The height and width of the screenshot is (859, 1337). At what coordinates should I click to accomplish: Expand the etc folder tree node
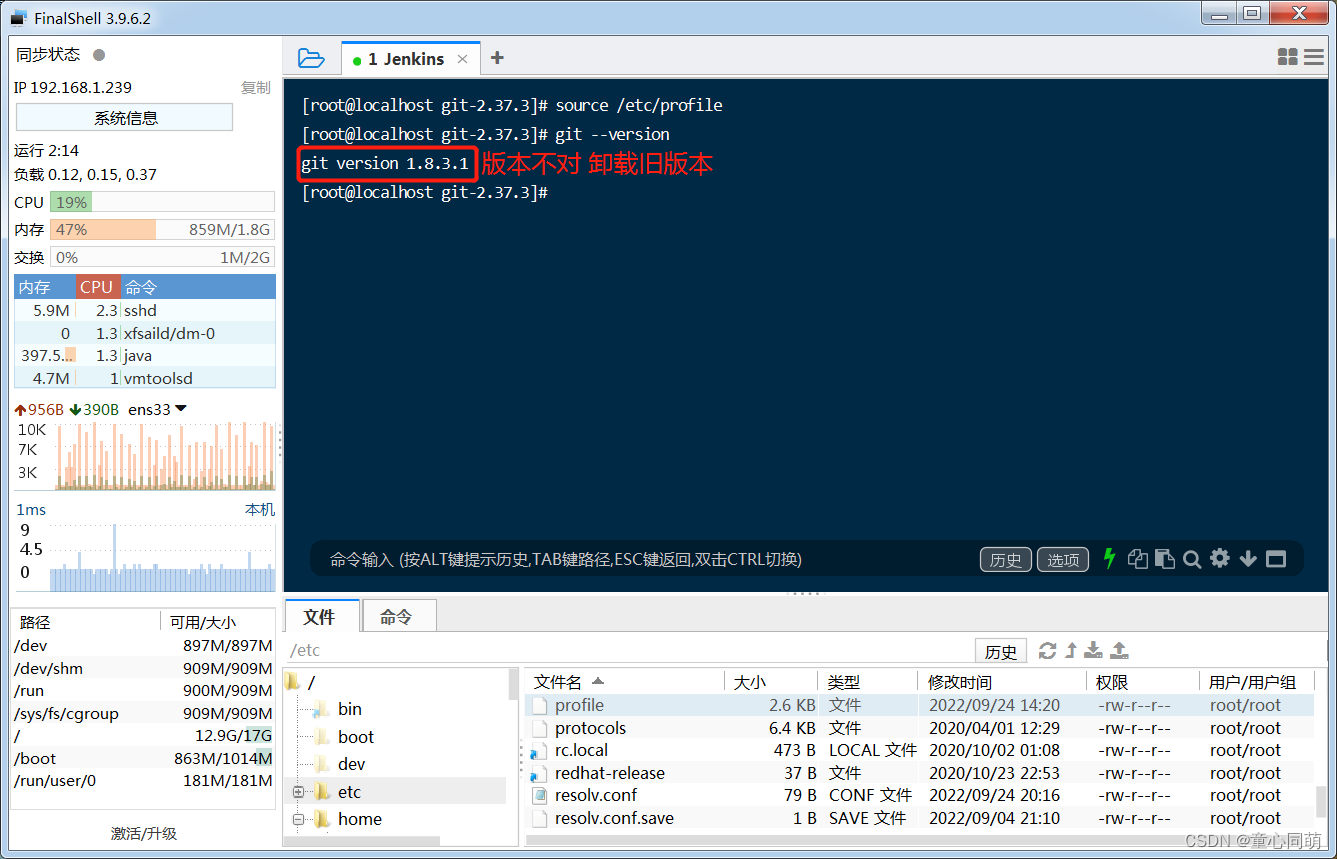298,792
